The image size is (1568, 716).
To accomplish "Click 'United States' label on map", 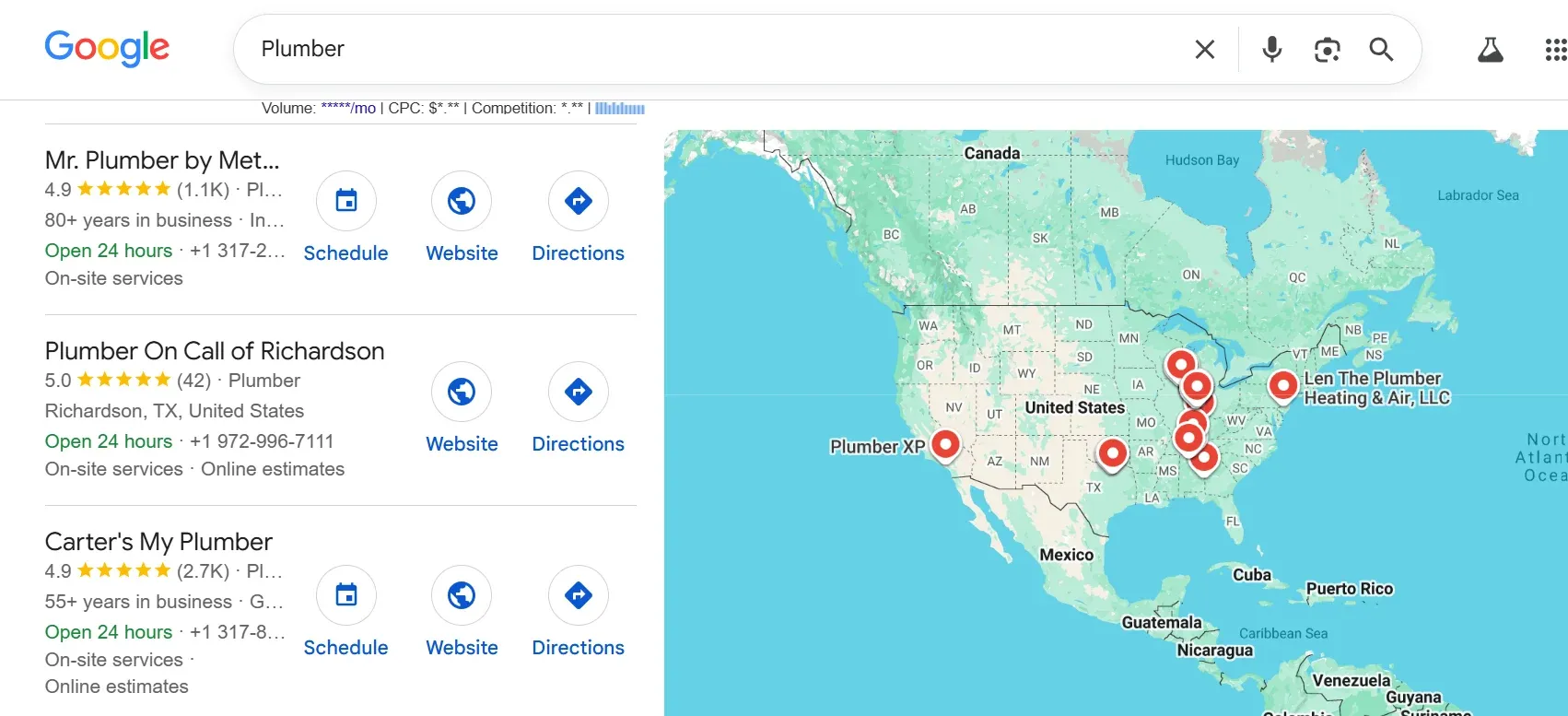I will [x=1075, y=407].
